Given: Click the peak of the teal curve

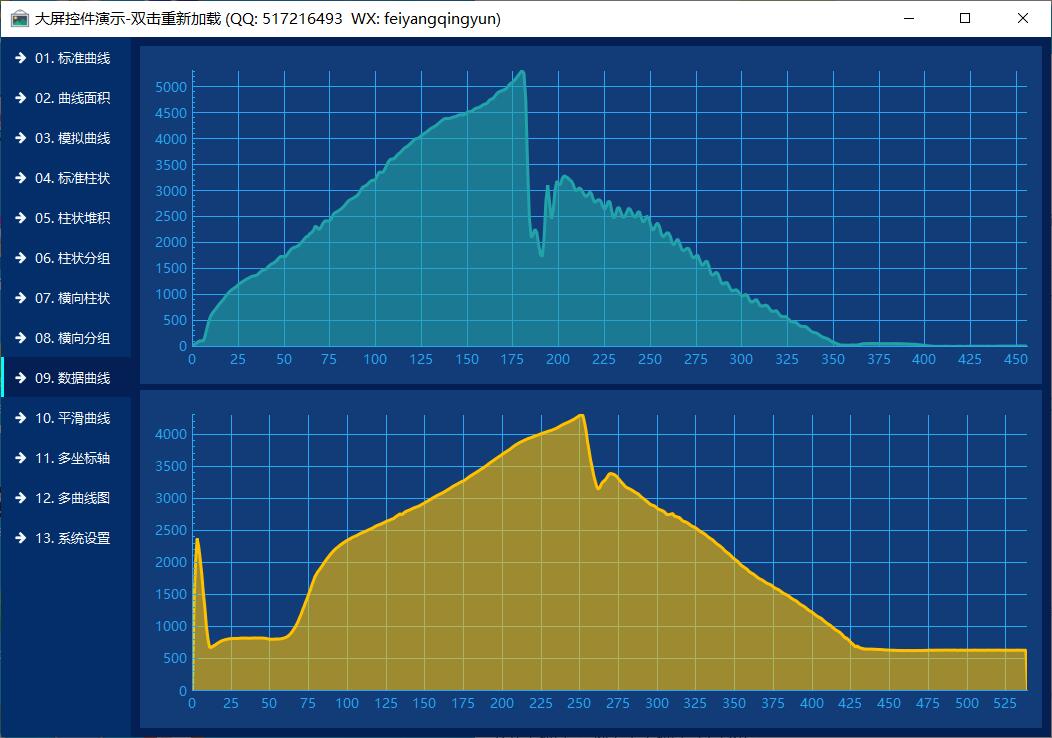Looking at the screenshot, I should point(521,72).
